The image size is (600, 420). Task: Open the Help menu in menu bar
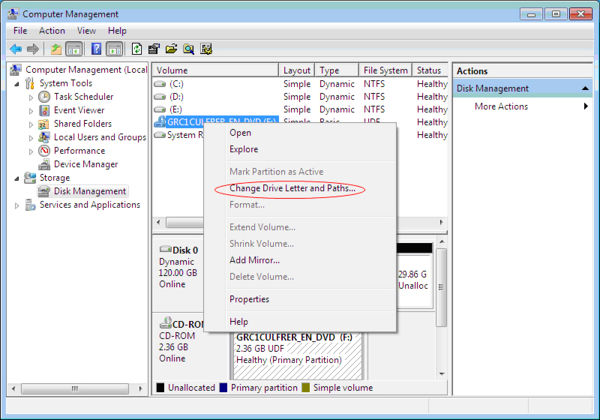click(117, 31)
